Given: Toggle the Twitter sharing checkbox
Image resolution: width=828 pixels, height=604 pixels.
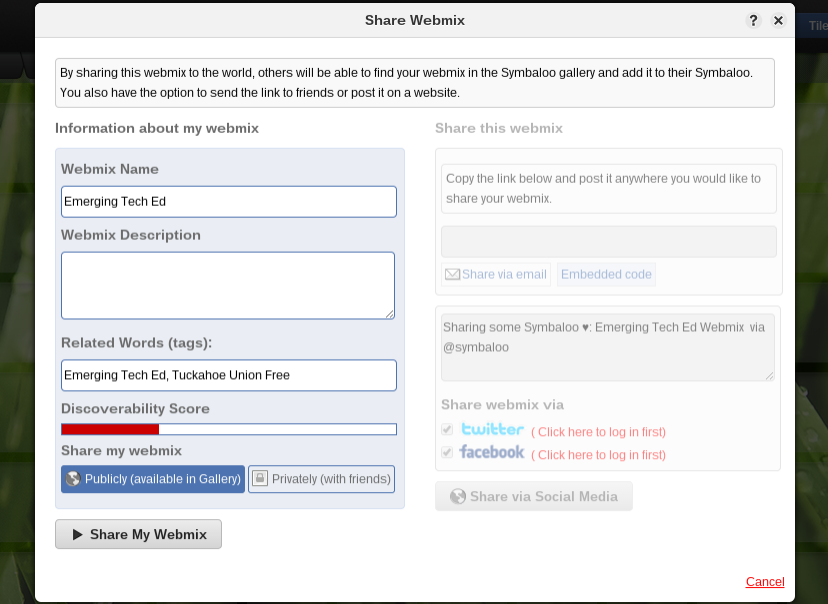Looking at the screenshot, I should point(447,429).
